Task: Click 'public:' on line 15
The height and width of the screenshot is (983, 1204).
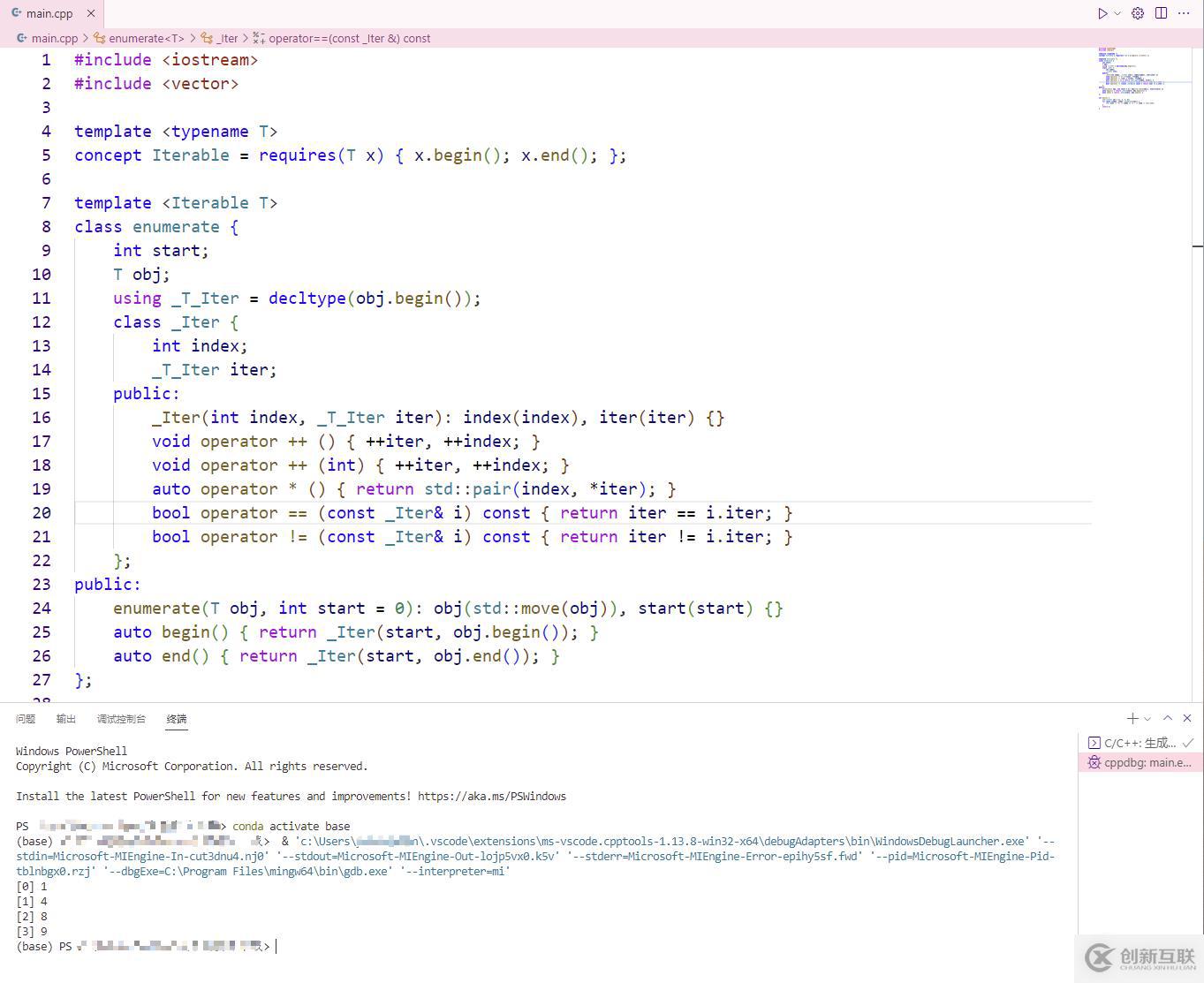Action: [147, 394]
